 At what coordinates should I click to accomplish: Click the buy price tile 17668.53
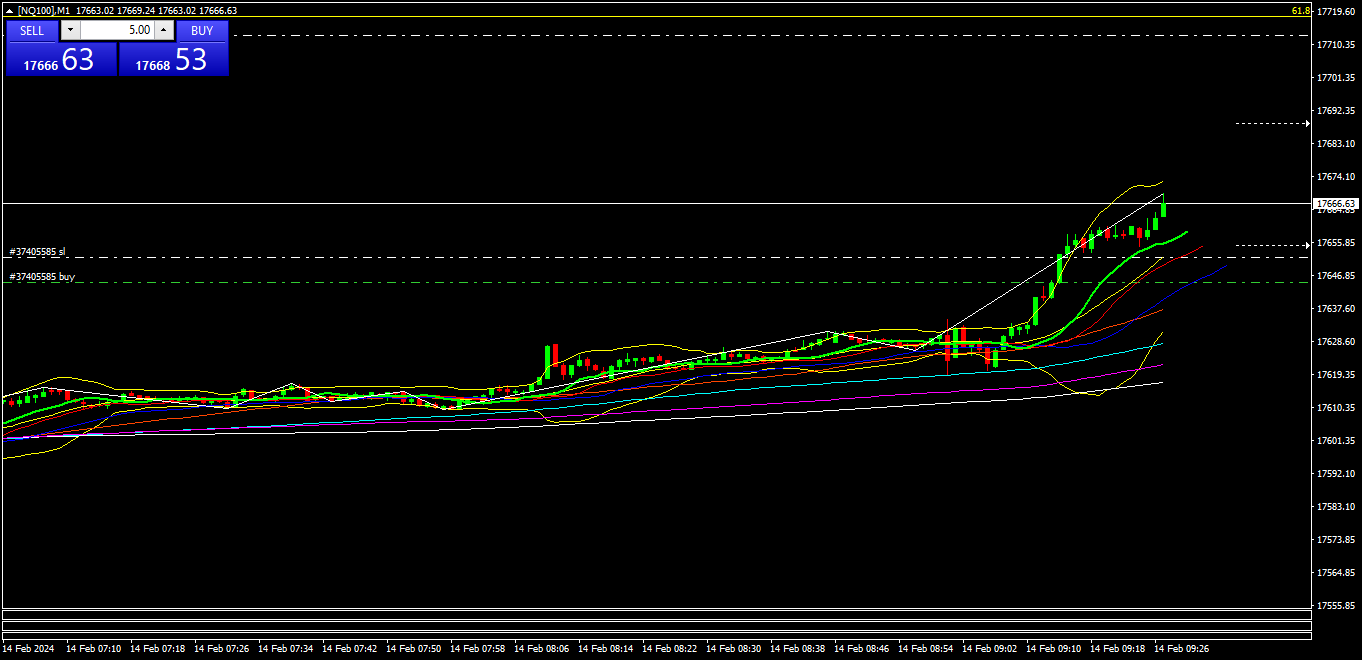pyautogui.click(x=174, y=60)
